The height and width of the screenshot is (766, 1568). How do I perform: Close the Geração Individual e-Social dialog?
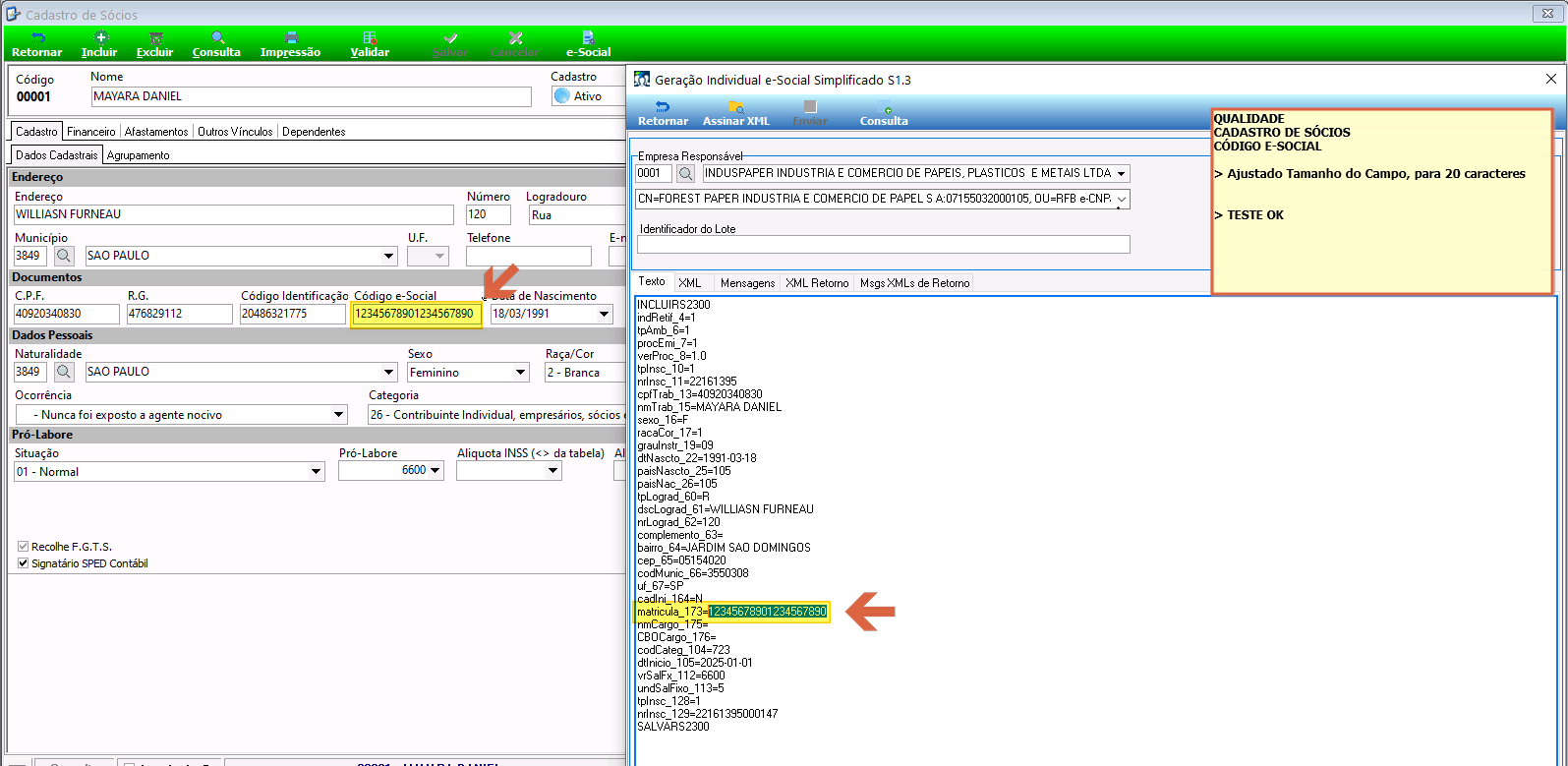click(1551, 79)
